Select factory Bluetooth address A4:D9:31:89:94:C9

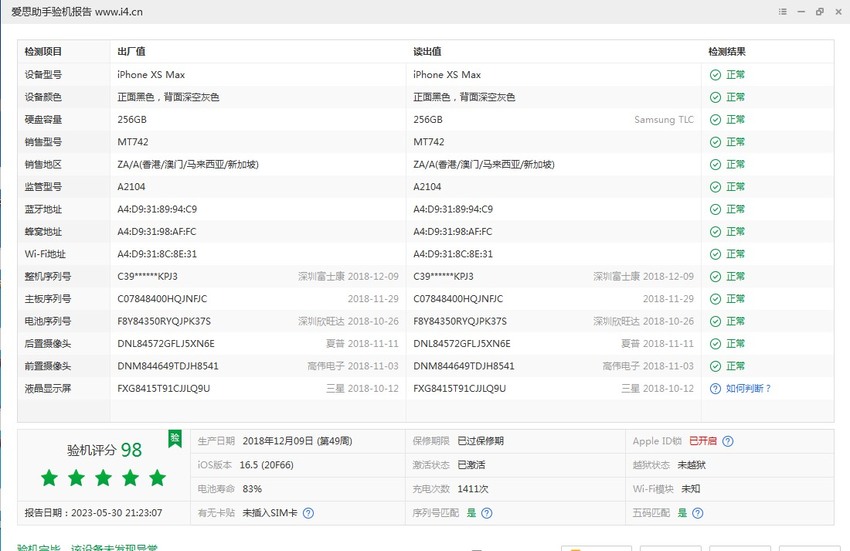[x=157, y=209]
